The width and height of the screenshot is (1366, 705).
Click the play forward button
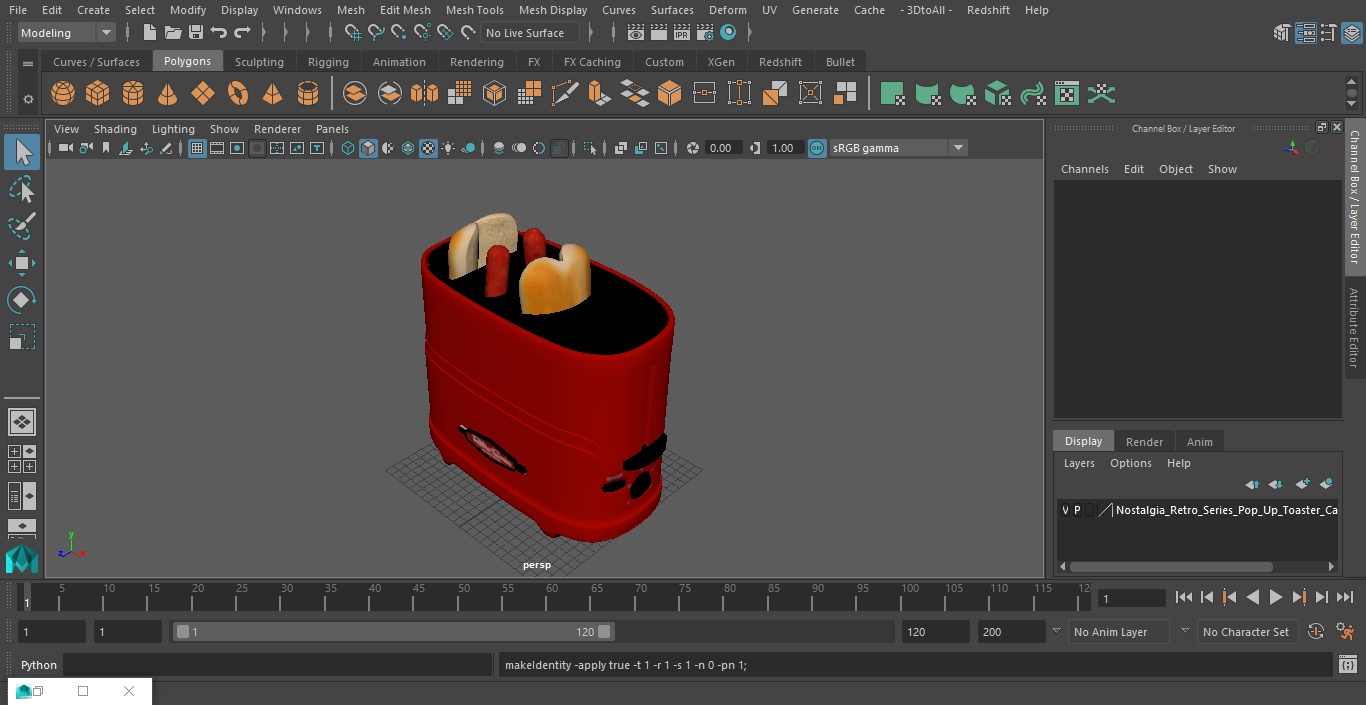click(1275, 597)
